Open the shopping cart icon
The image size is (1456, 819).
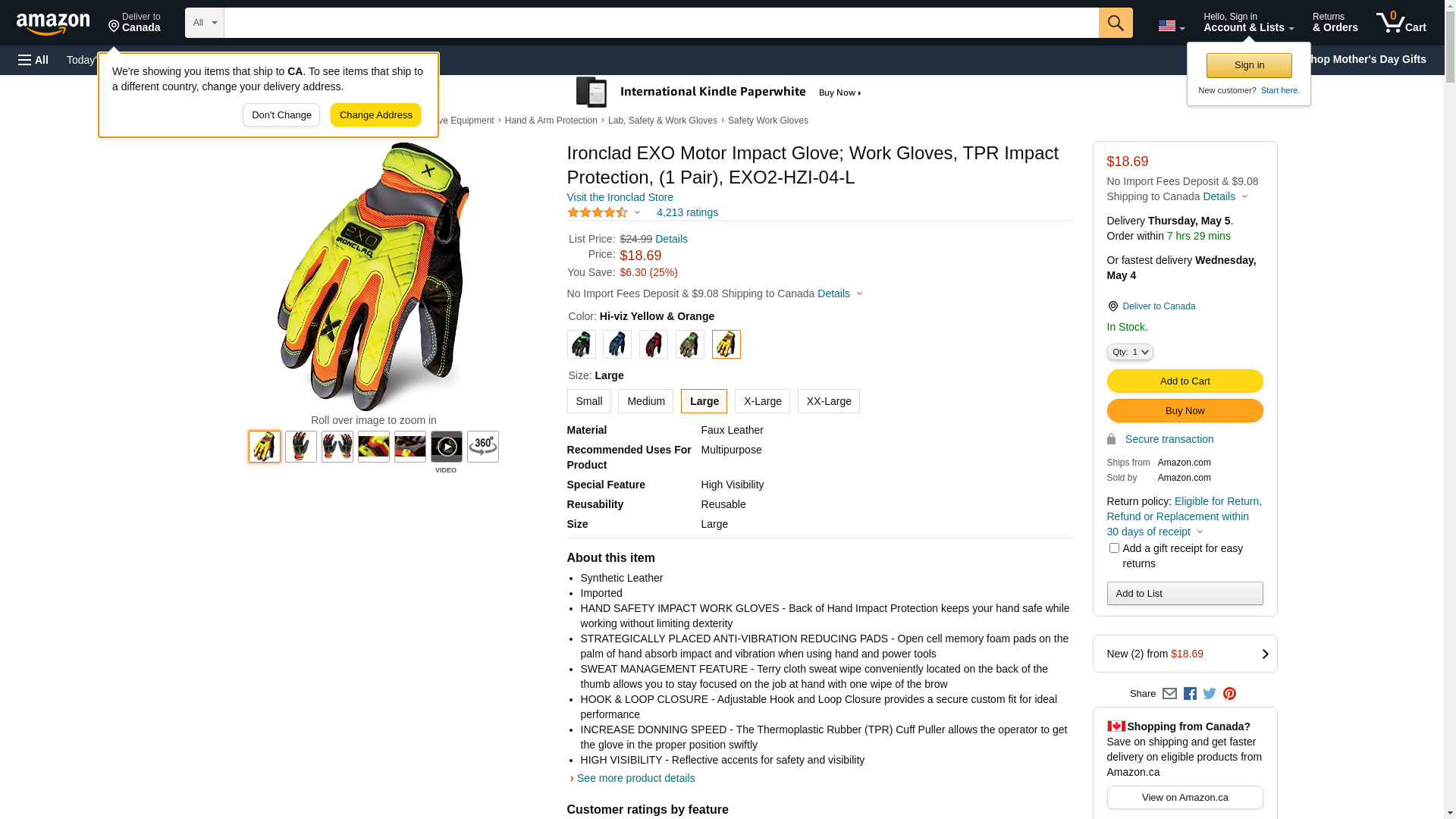1401,23
